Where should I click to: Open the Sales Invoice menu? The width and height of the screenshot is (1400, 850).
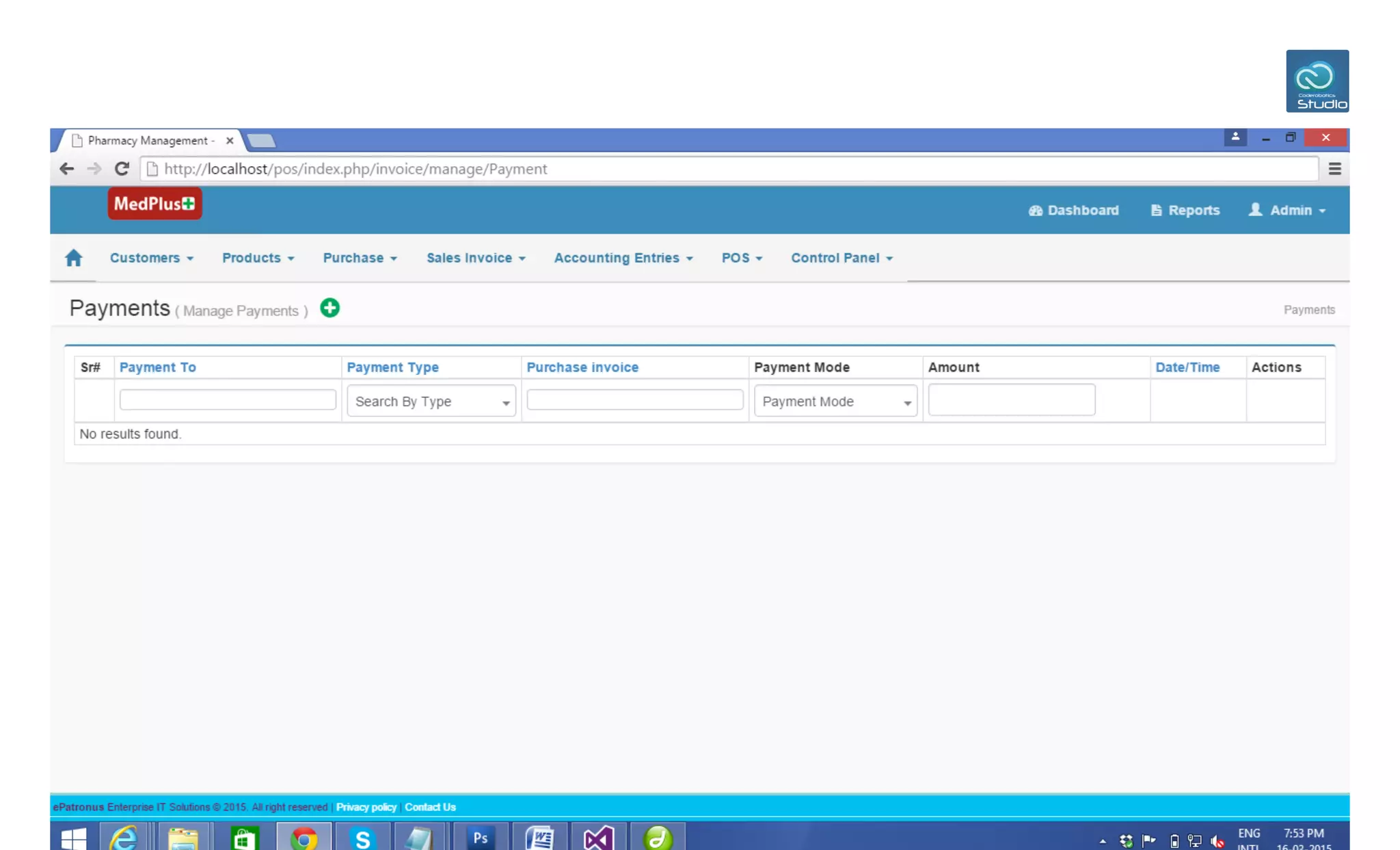coord(475,258)
